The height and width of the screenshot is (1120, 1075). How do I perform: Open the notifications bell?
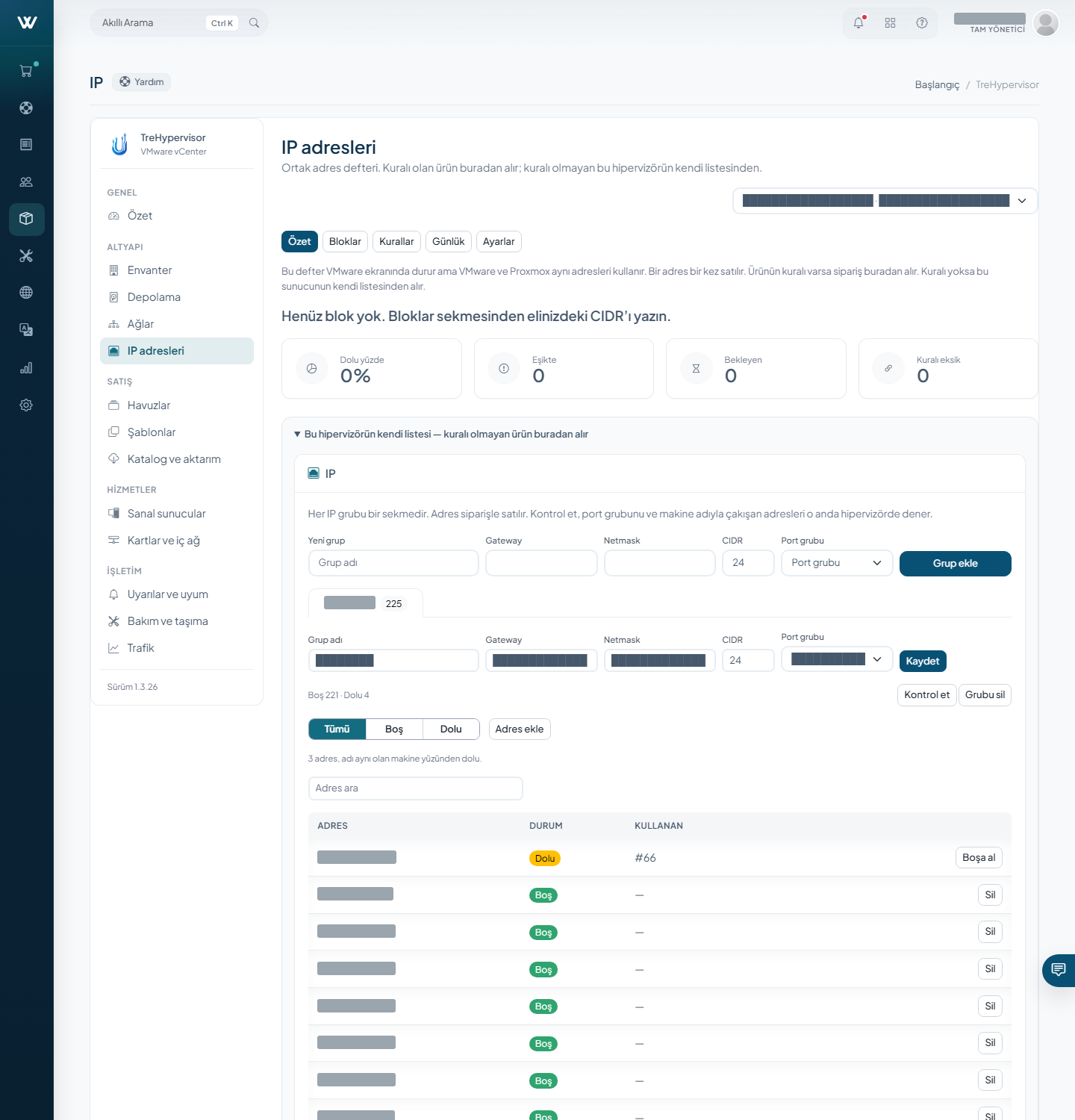coord(859,23)
